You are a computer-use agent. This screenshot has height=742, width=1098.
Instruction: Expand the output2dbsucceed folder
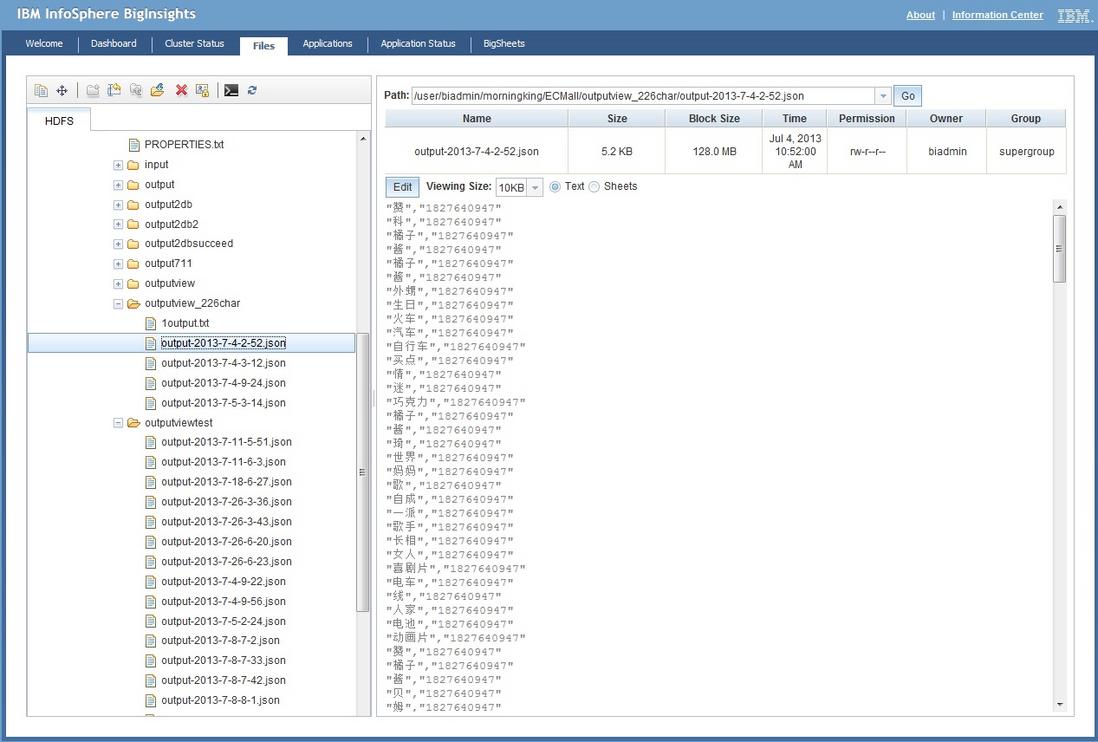(x=118, y=244)
